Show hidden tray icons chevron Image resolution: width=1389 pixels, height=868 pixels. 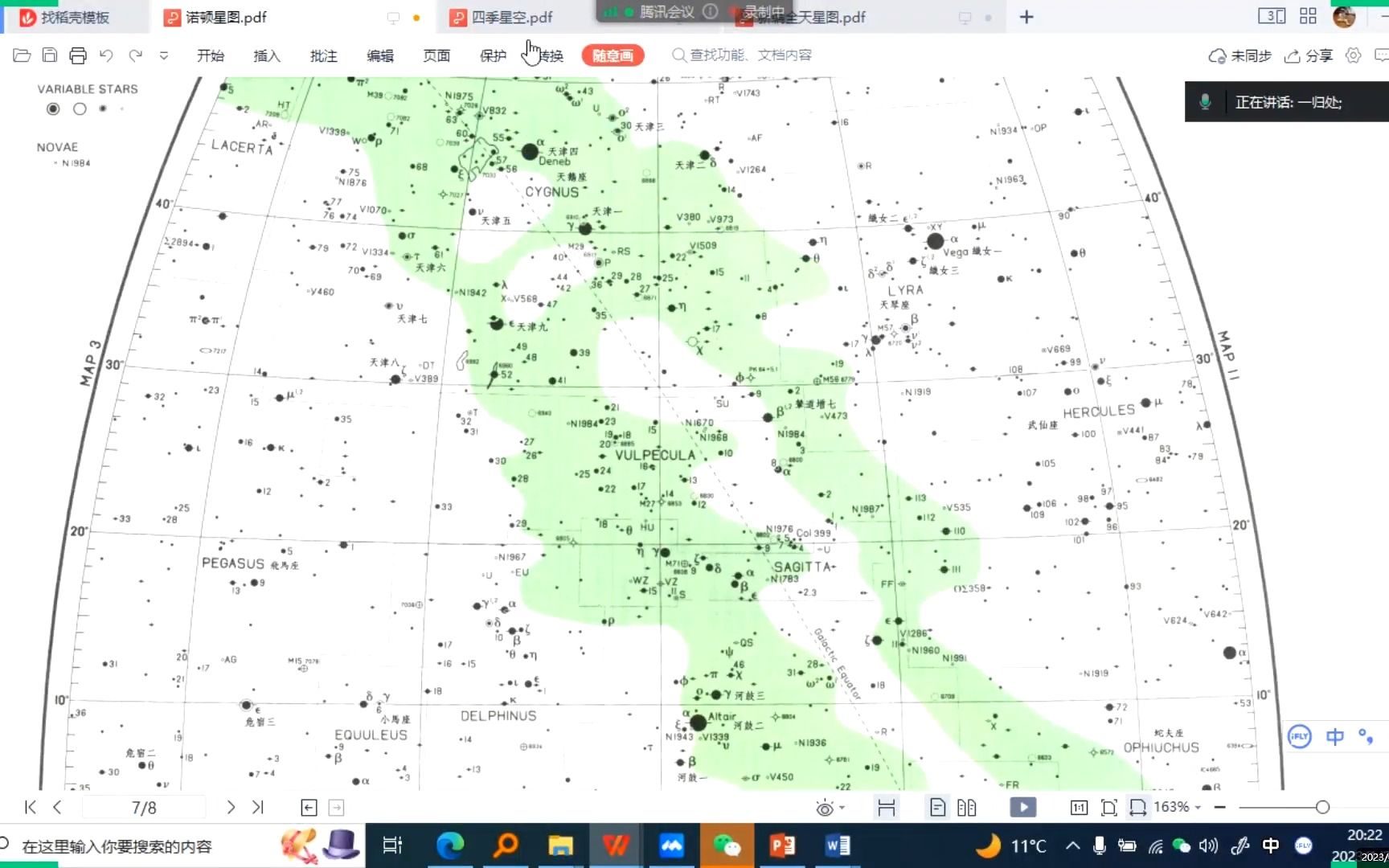pos(1073,845)
